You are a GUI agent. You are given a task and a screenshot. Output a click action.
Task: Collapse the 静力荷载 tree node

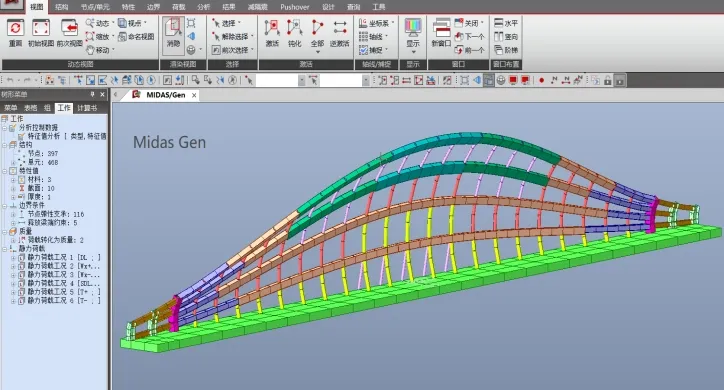pyautogui.click(x=5, y=249)
